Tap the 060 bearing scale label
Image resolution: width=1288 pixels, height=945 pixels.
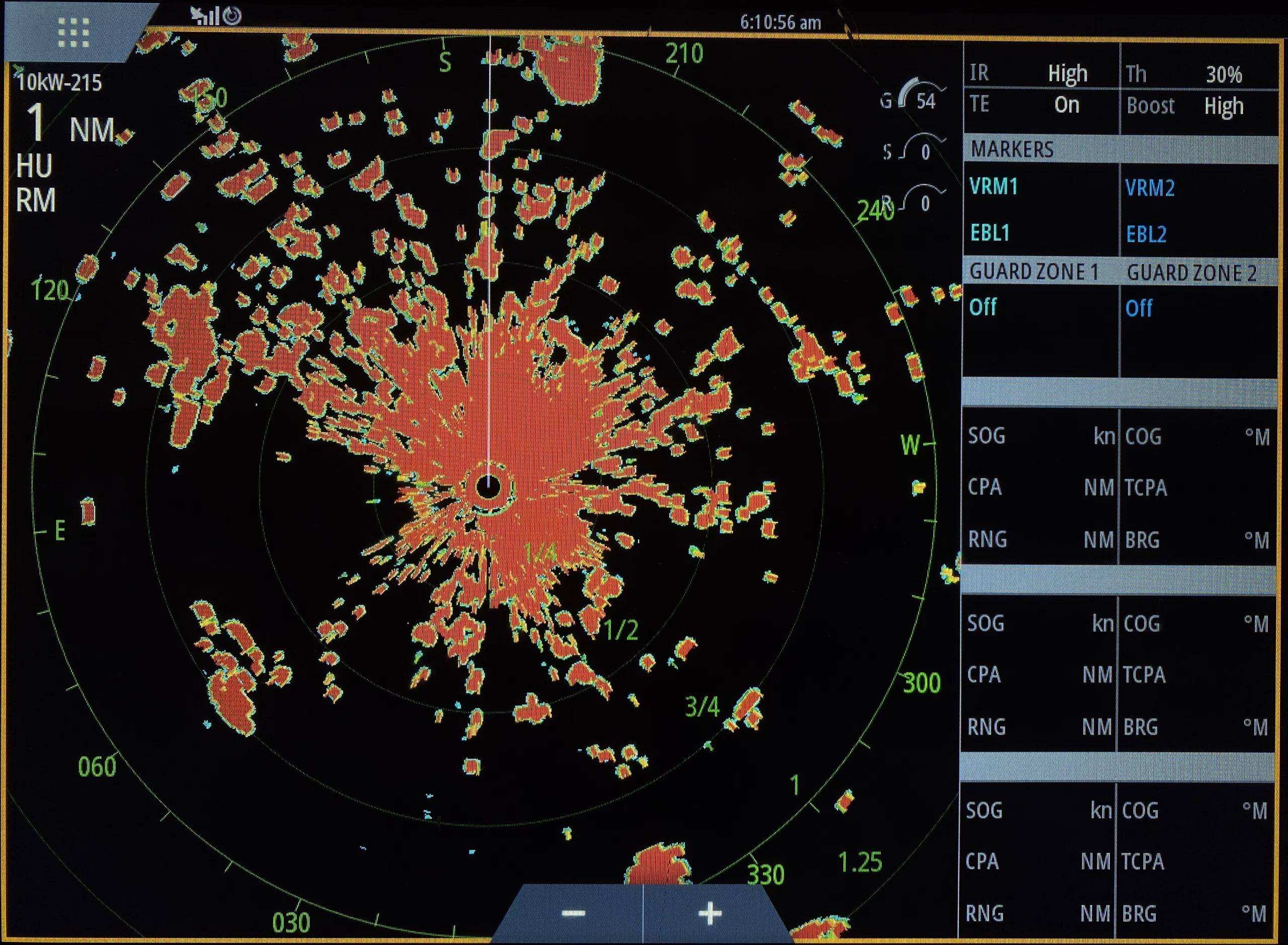tap(97, 767)
